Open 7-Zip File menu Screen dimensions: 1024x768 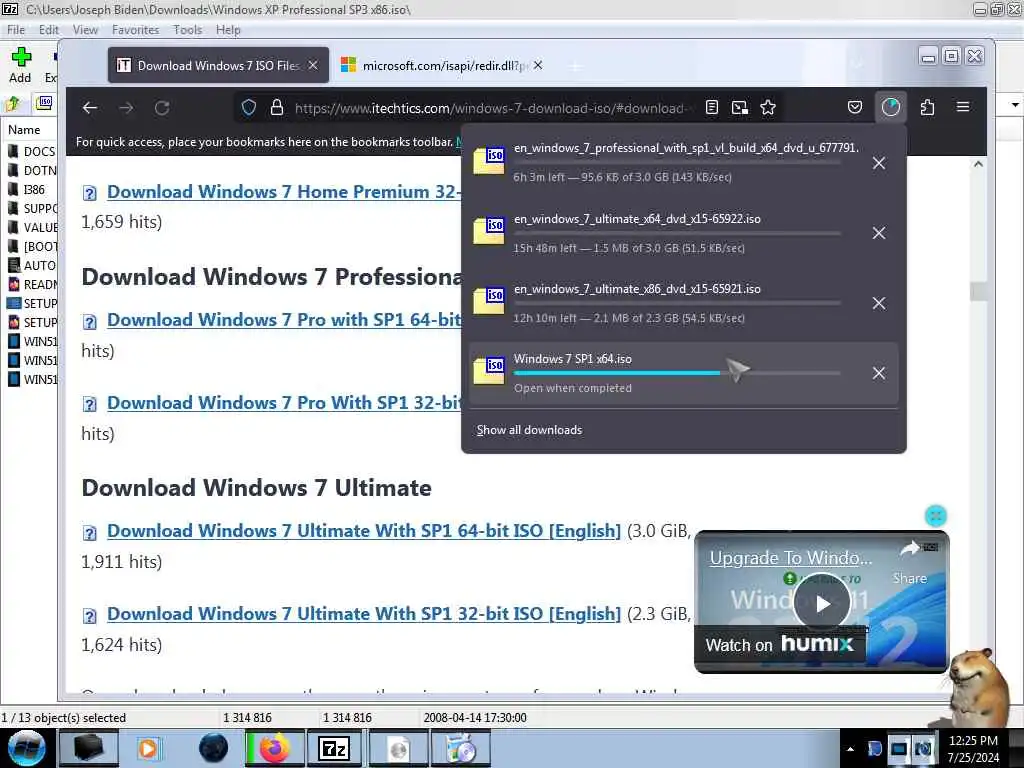pyautogui.click(x=16, y=30)
